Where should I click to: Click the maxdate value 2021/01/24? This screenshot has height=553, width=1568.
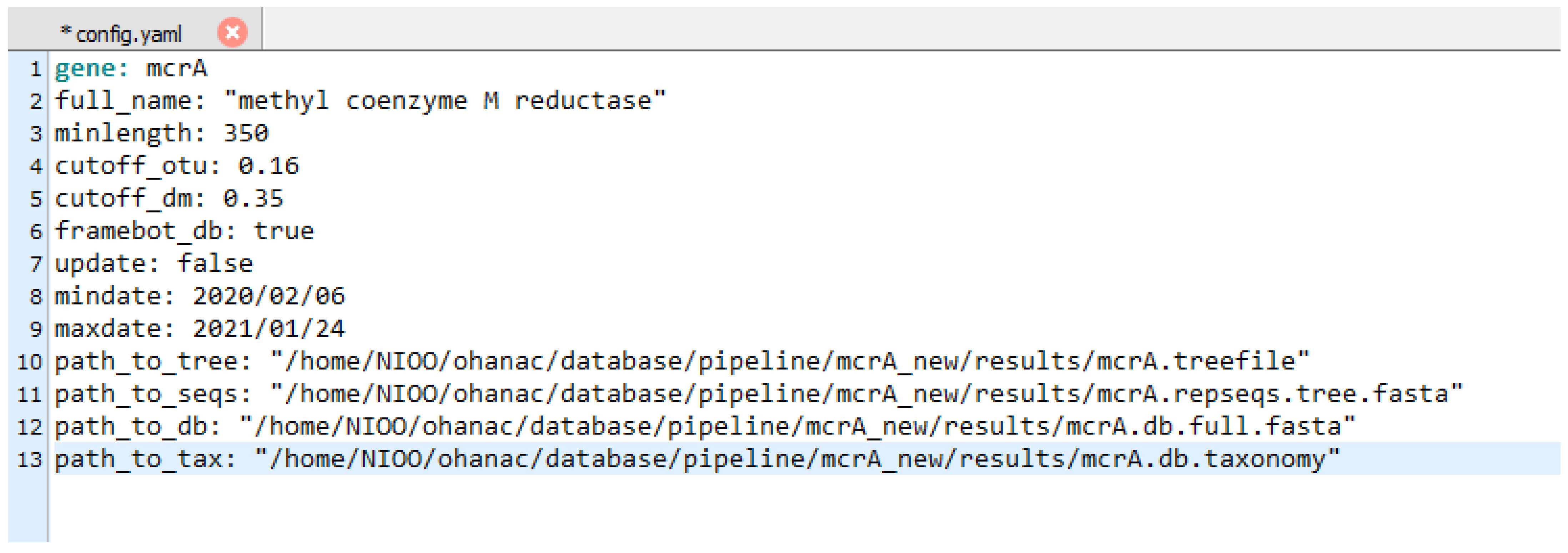[268, 329]
